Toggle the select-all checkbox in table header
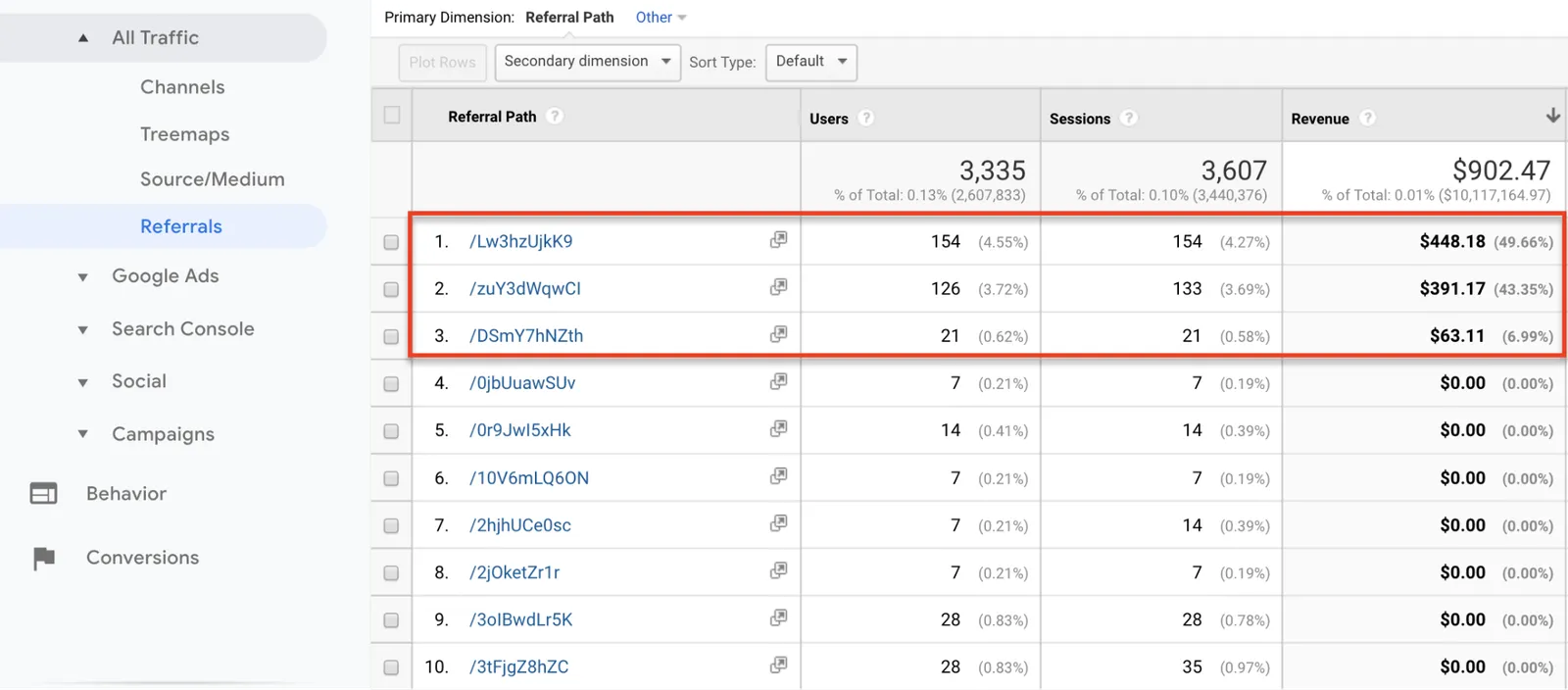The height and width of the screenshot is (690, 1568). click(x=392, y=115)
